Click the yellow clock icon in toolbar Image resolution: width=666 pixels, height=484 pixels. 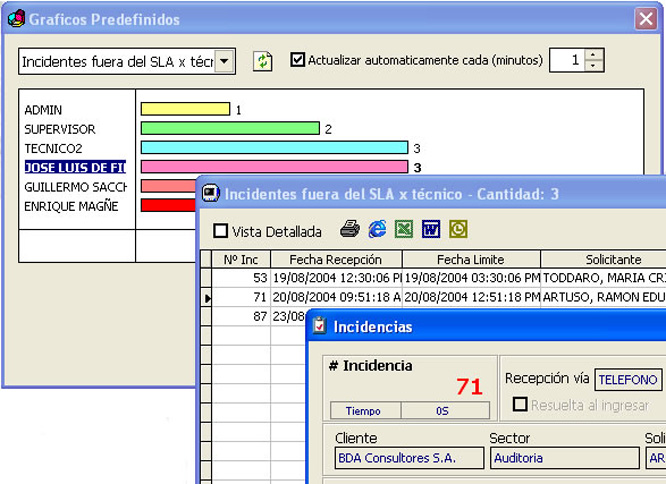(458, 230)
